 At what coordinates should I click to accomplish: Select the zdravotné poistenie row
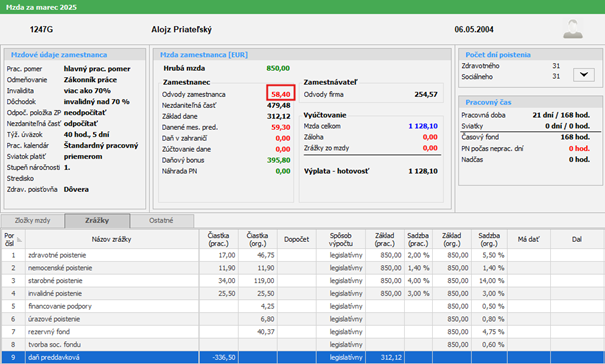tap(302, 255)
